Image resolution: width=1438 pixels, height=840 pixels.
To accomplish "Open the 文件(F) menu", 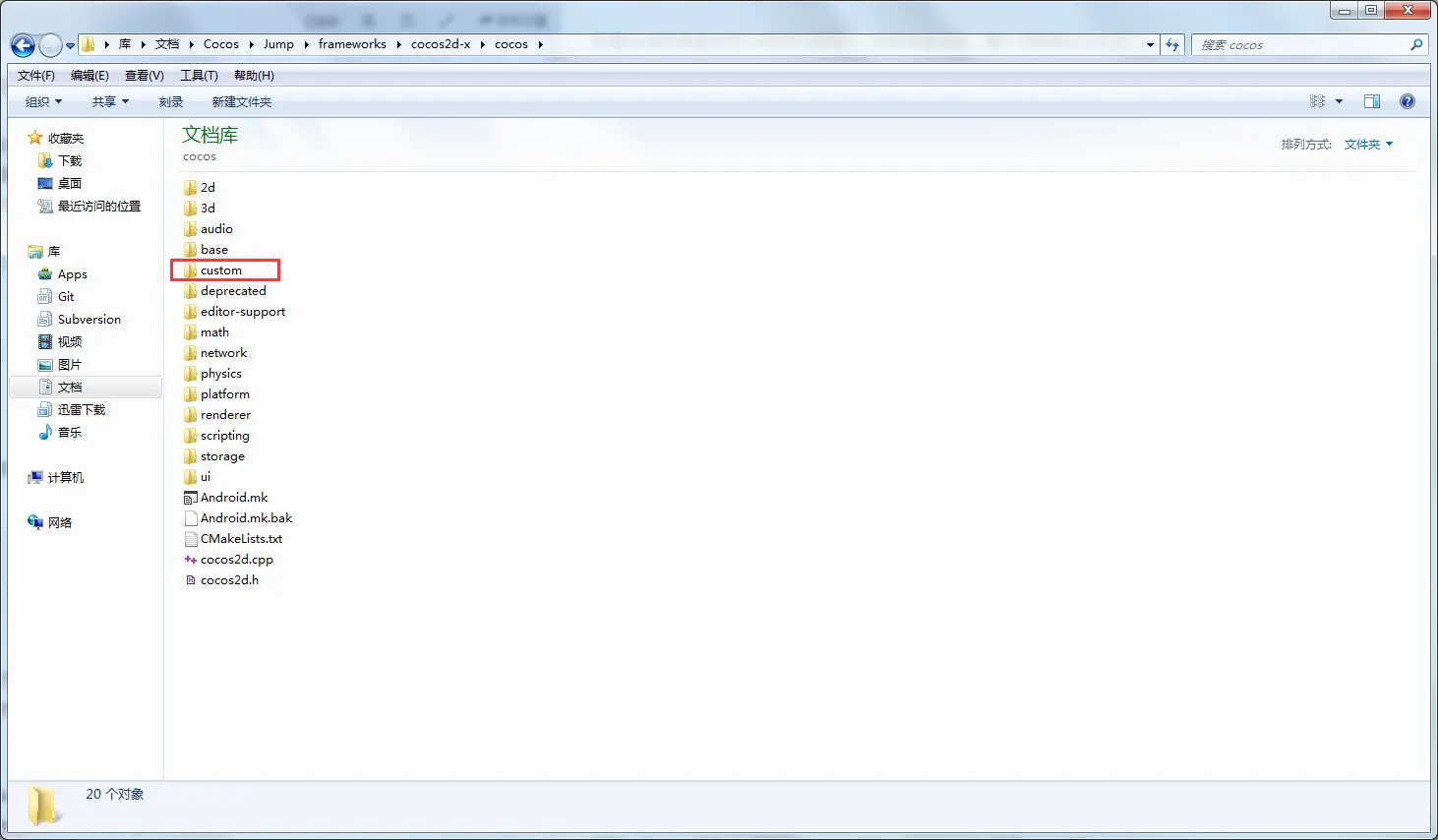I will [x=36, y=76].
